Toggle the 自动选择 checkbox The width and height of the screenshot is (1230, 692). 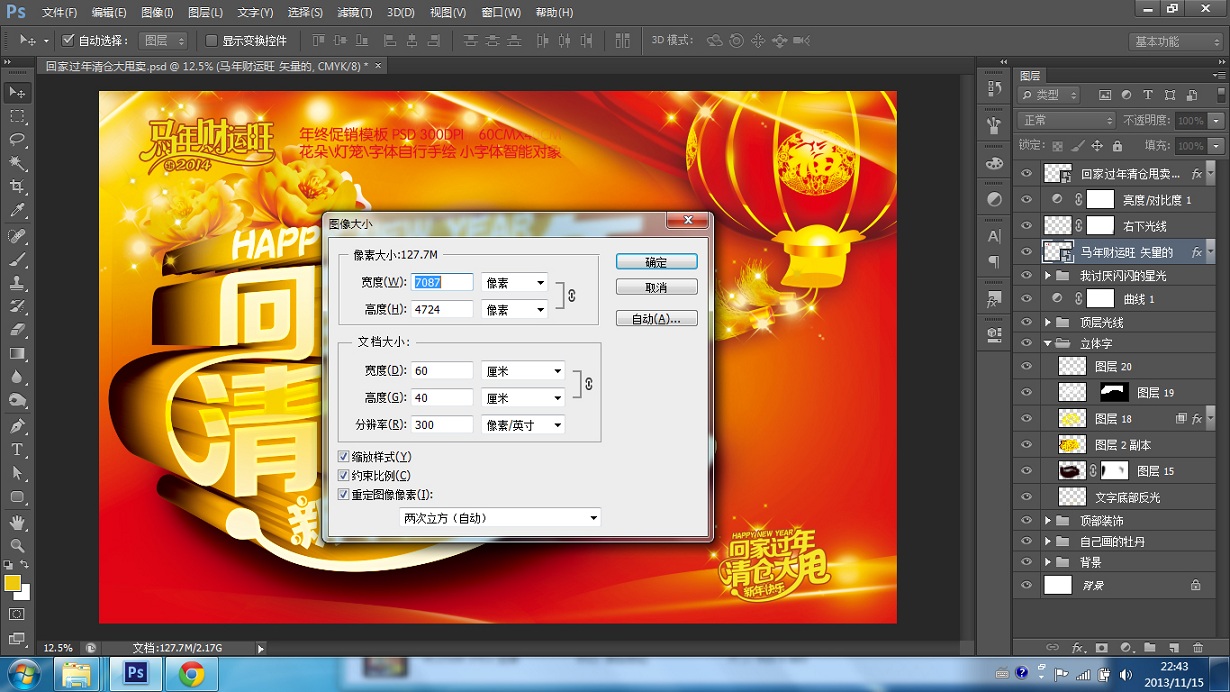pyautogui.click(x=68, y=41)
